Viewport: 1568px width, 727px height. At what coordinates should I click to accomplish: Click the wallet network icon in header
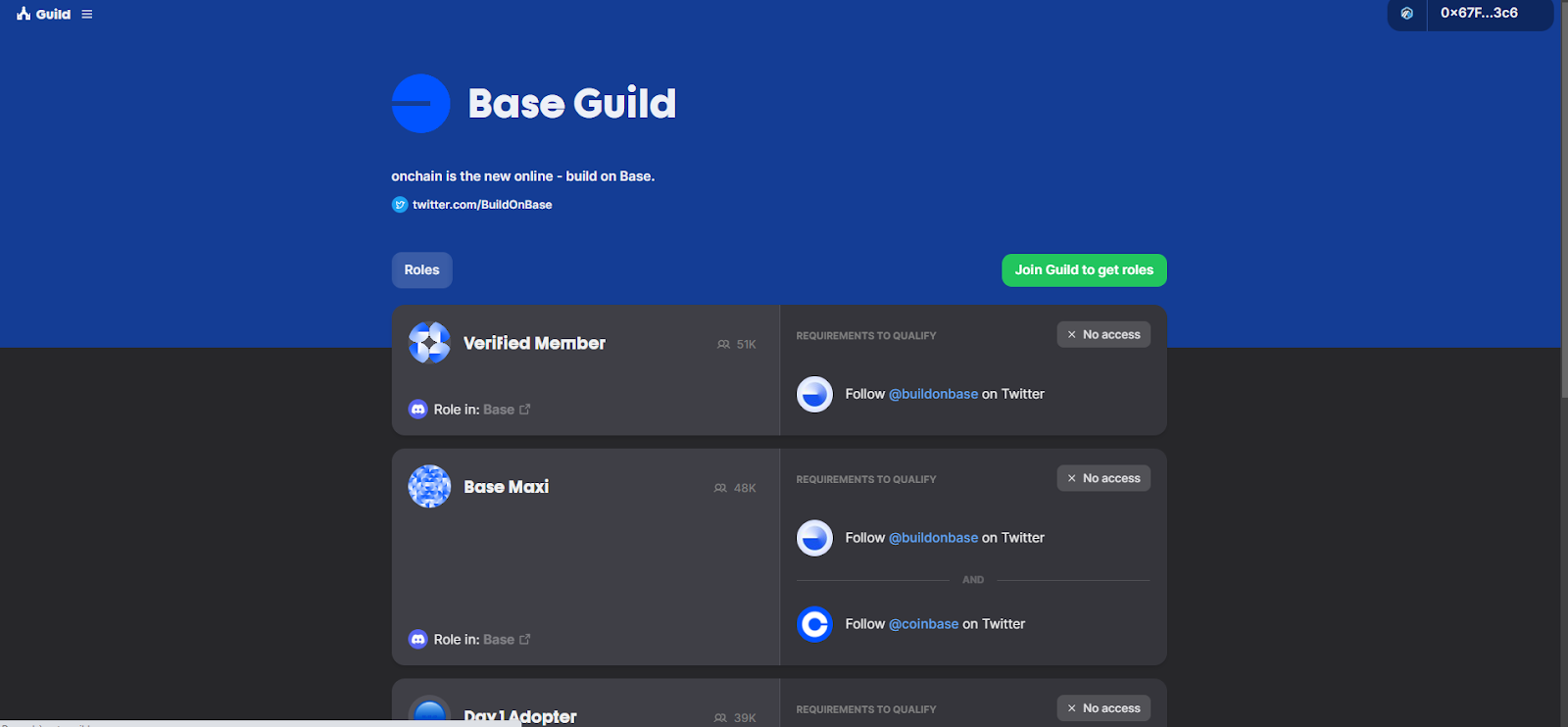(x=1407, y=14)
